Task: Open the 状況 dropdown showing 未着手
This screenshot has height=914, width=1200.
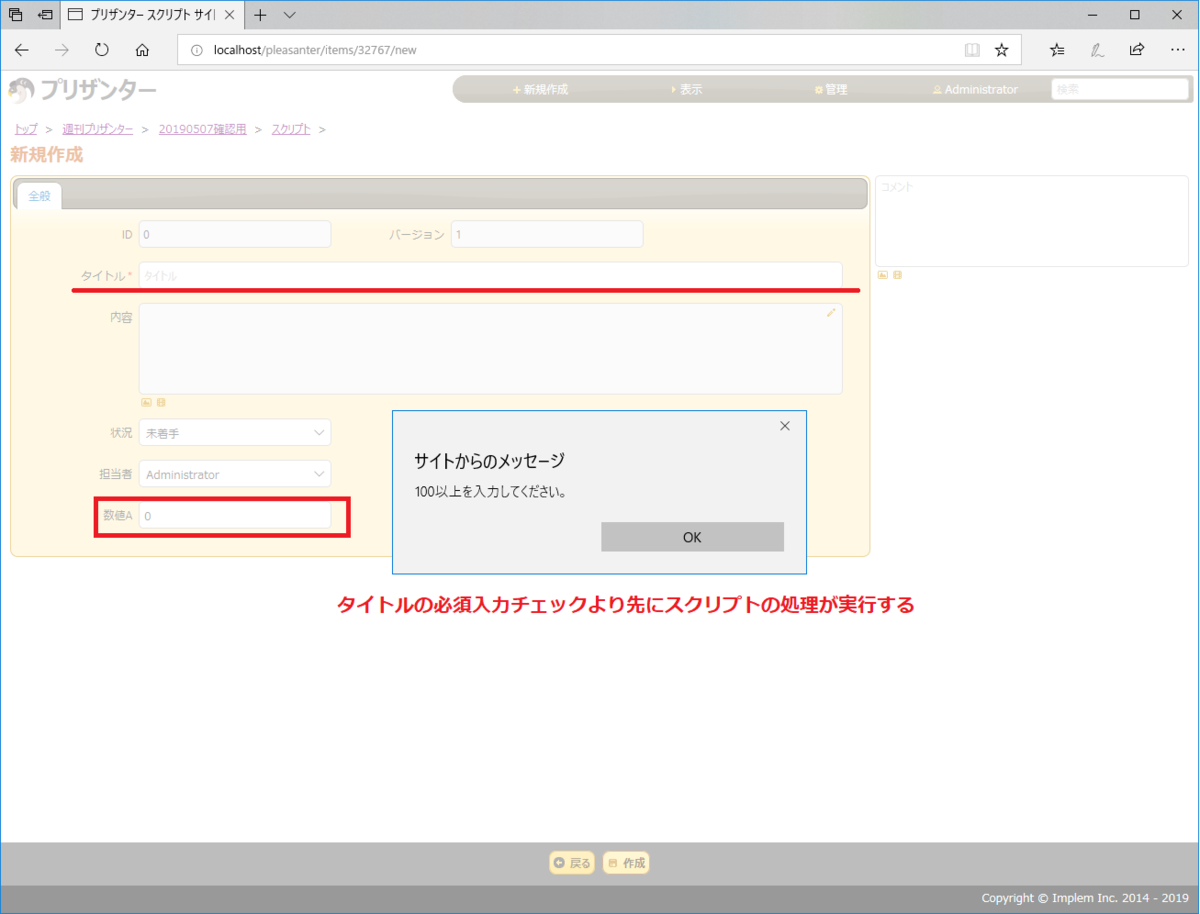Action: pos(234,432)
